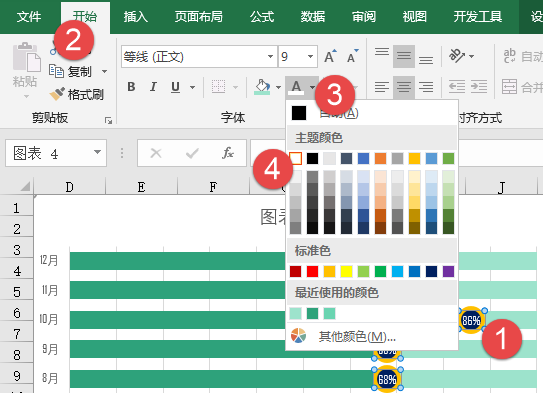543x393 pixels.
Task: Switch to the View (视图) tab
Action: [415, 17]
